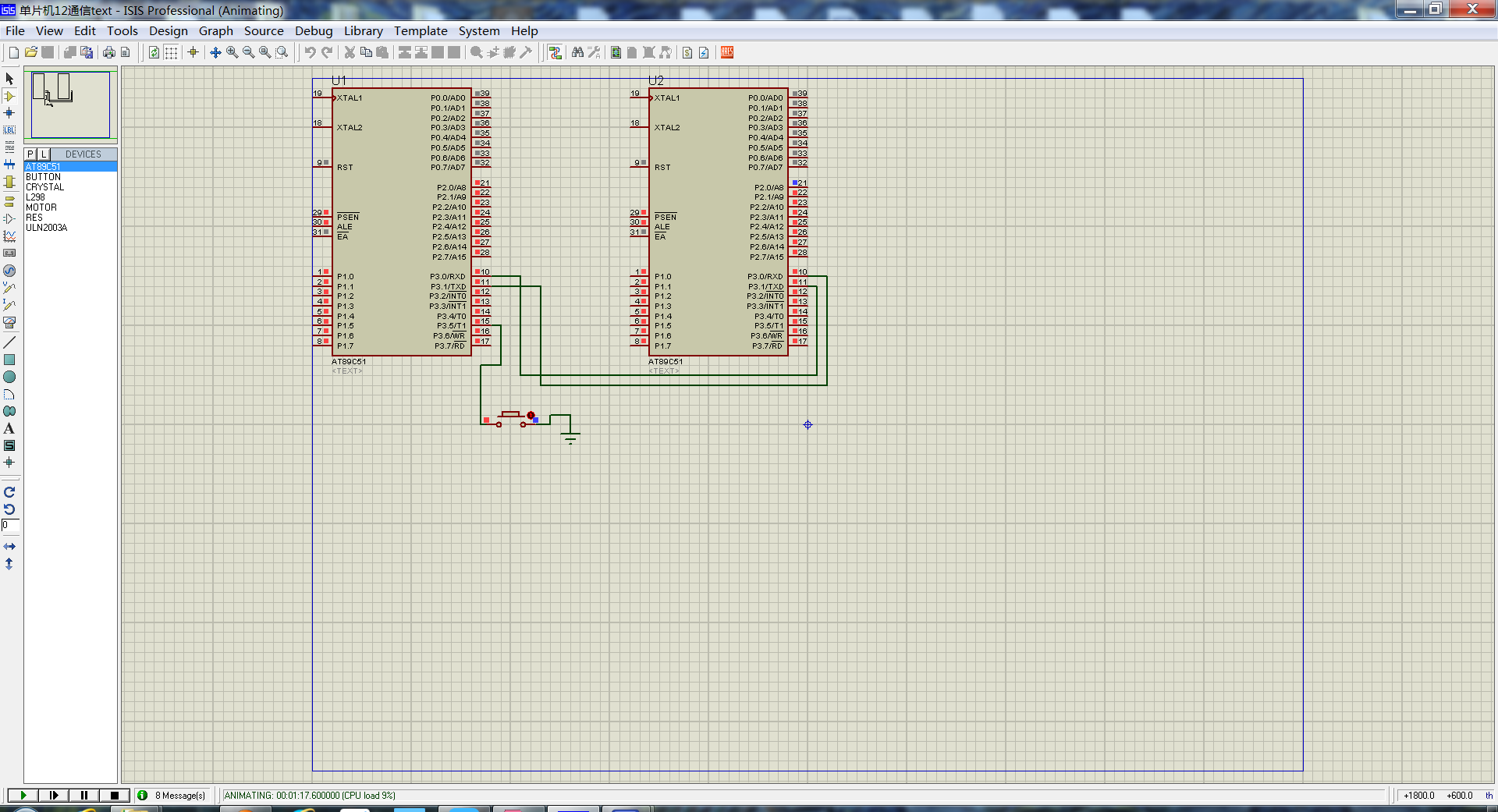
Task: Select the Buses Mode tool
Action: tap(9, 165)
